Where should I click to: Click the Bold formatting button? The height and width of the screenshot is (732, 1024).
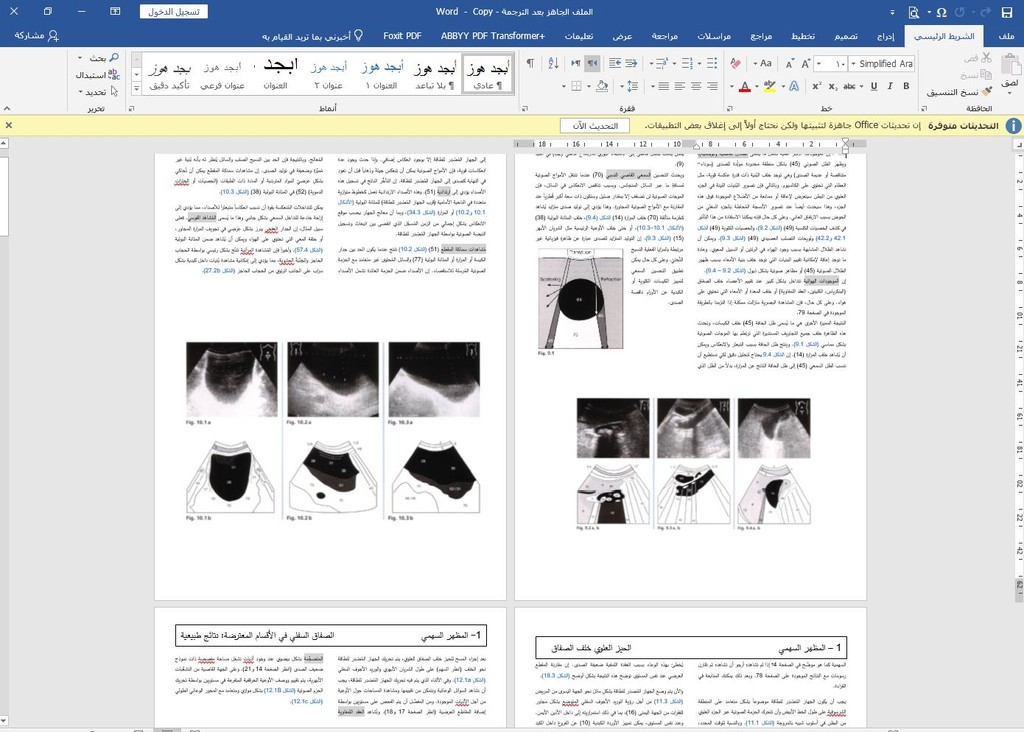906,86
